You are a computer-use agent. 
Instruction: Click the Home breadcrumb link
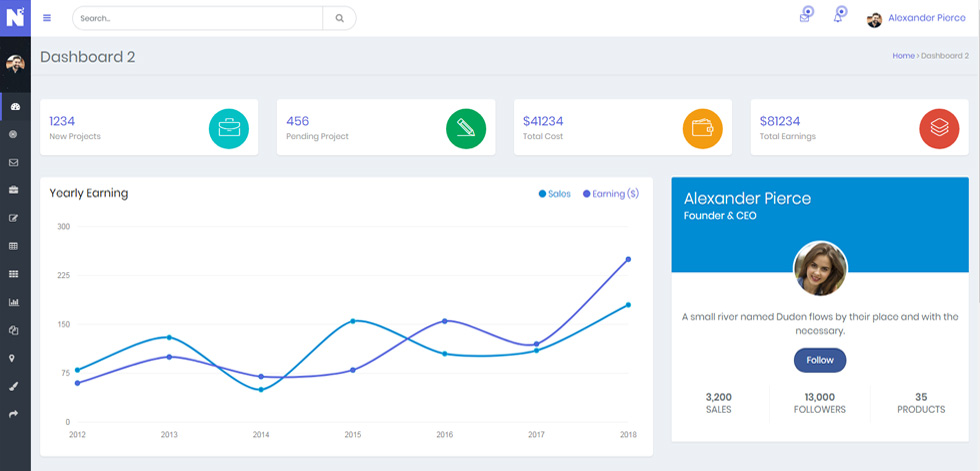coord(903,56)
